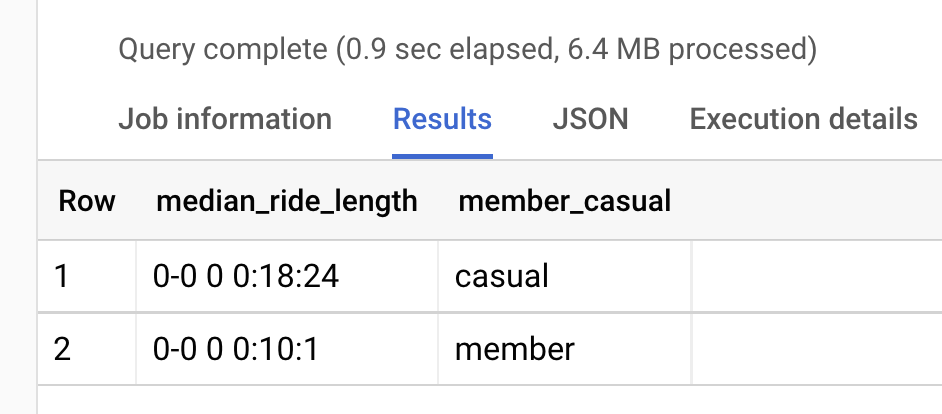Select the 0:10:1 median ride length cell
942x414 pixels.
(x=287, y=349)
